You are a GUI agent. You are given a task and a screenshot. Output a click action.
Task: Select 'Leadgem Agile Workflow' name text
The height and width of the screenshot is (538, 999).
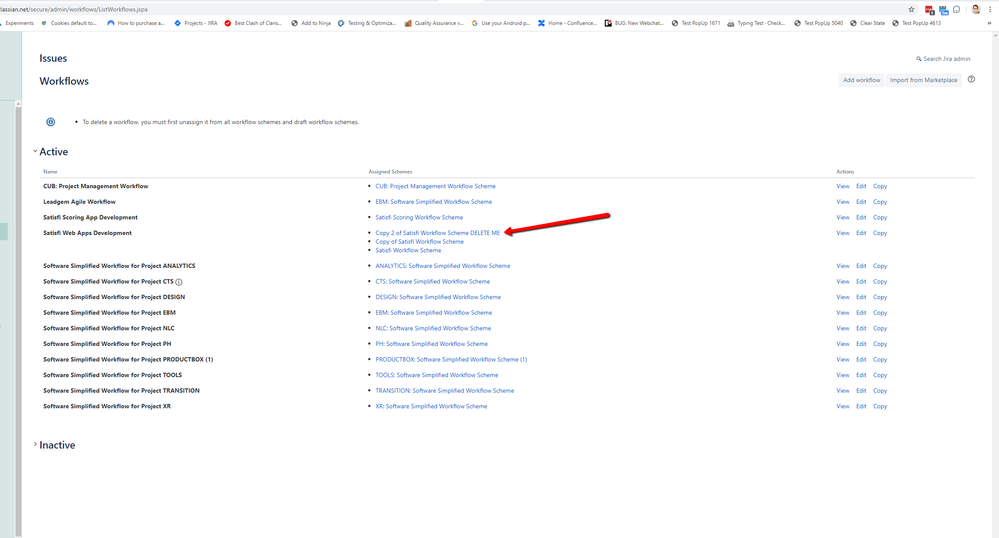tap(80, 201)
